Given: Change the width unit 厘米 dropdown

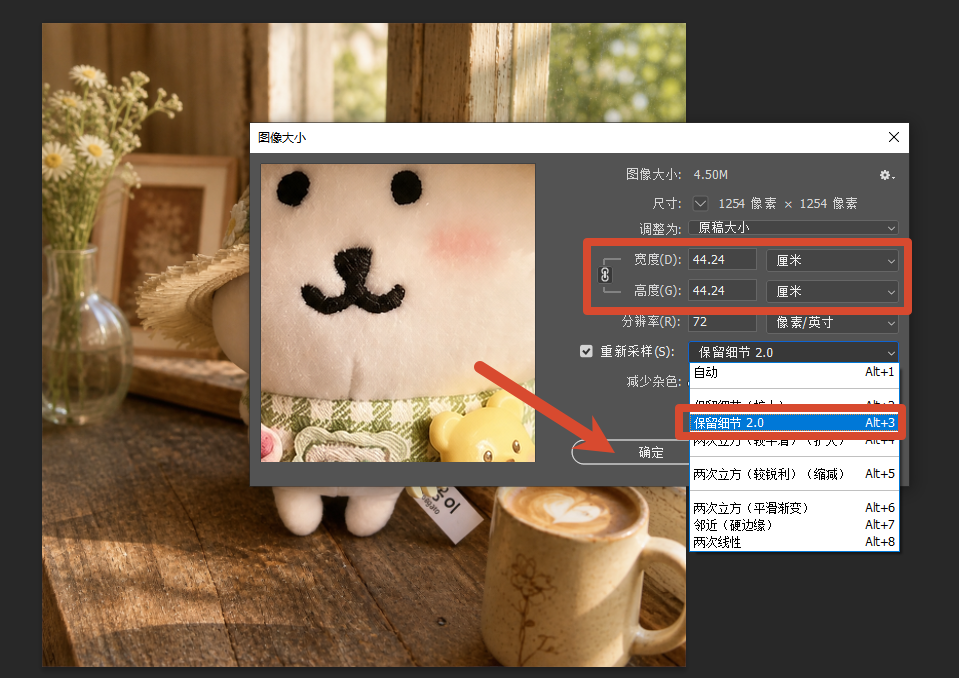Looking at the screenshot, I should pyautogui.click(x=832, y=260).
